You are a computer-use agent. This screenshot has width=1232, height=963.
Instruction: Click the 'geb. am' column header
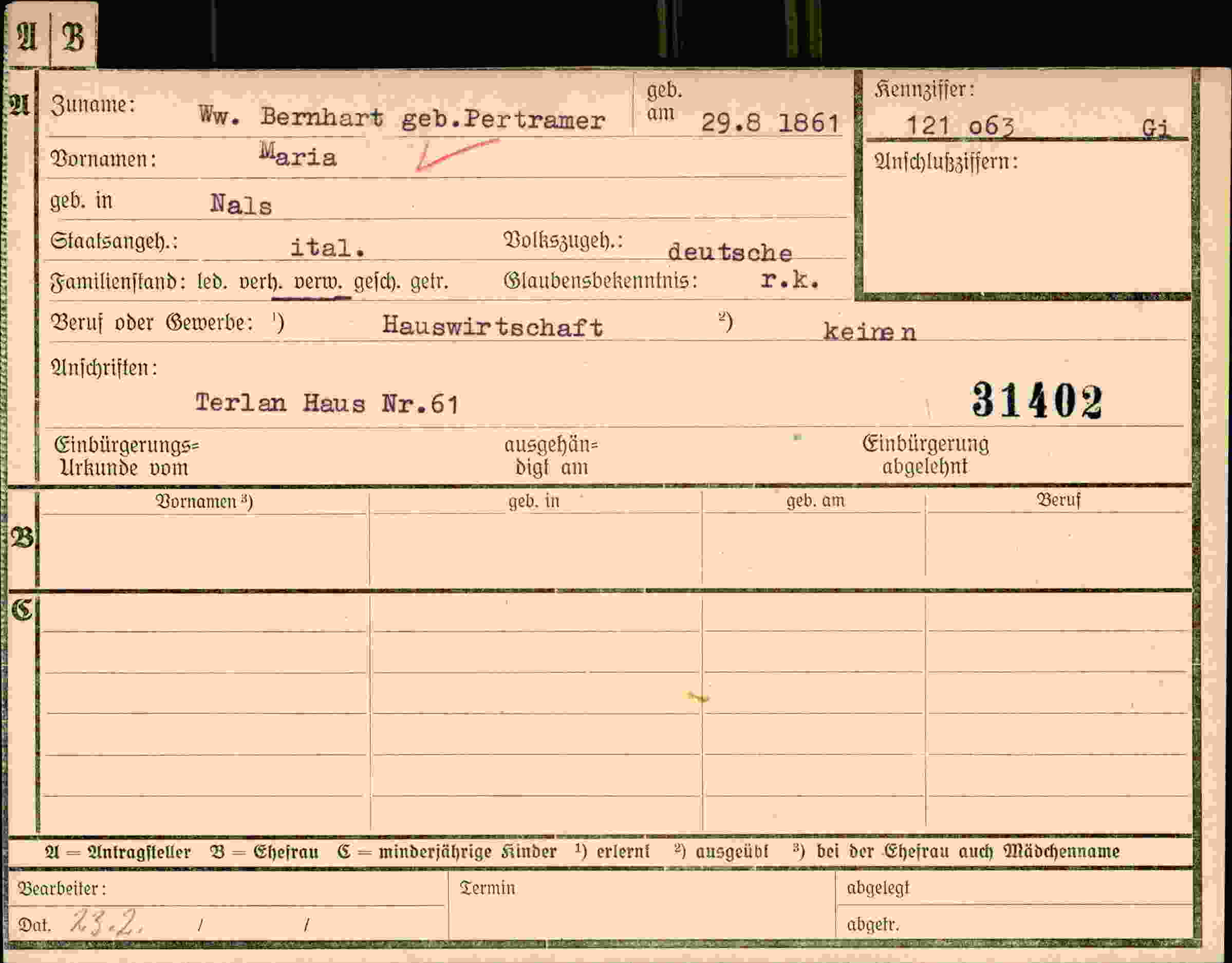(x=816, y=501)
